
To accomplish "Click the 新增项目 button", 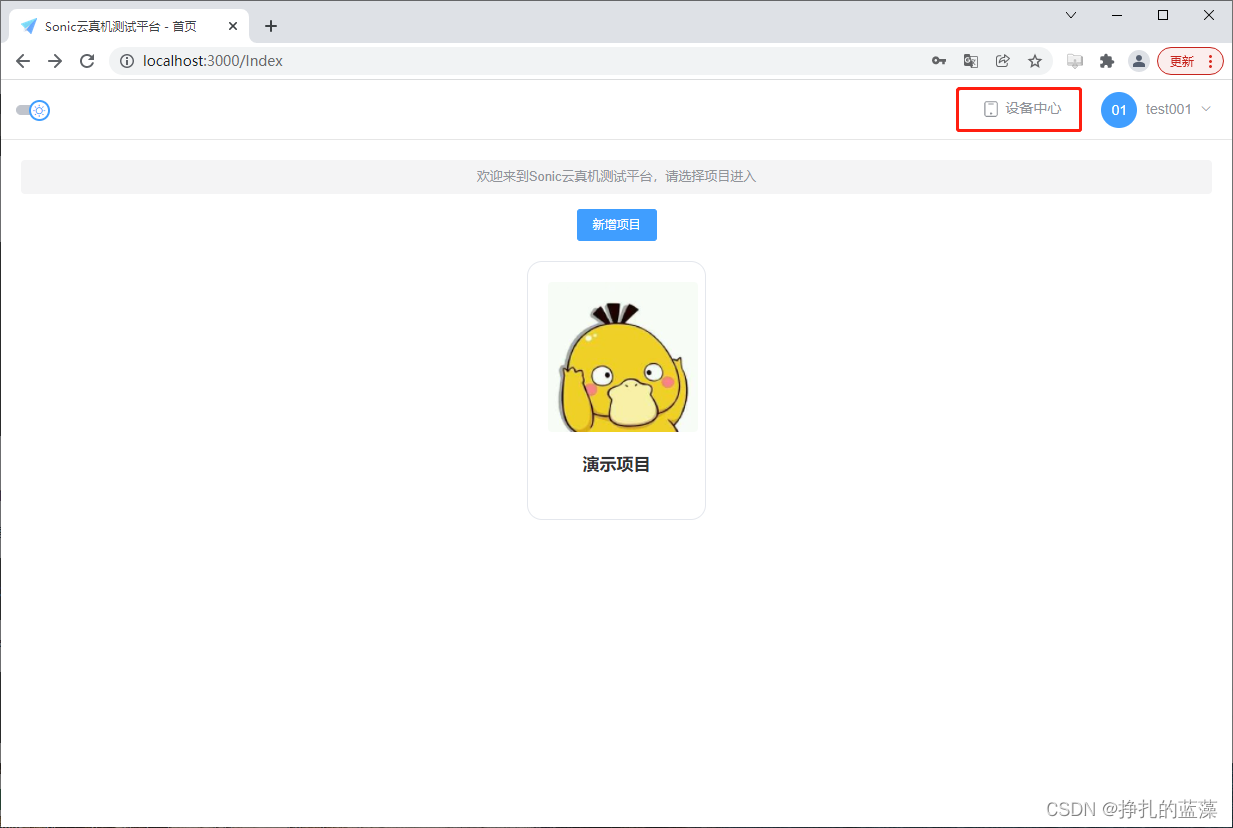I will click(x=617, y=225).
